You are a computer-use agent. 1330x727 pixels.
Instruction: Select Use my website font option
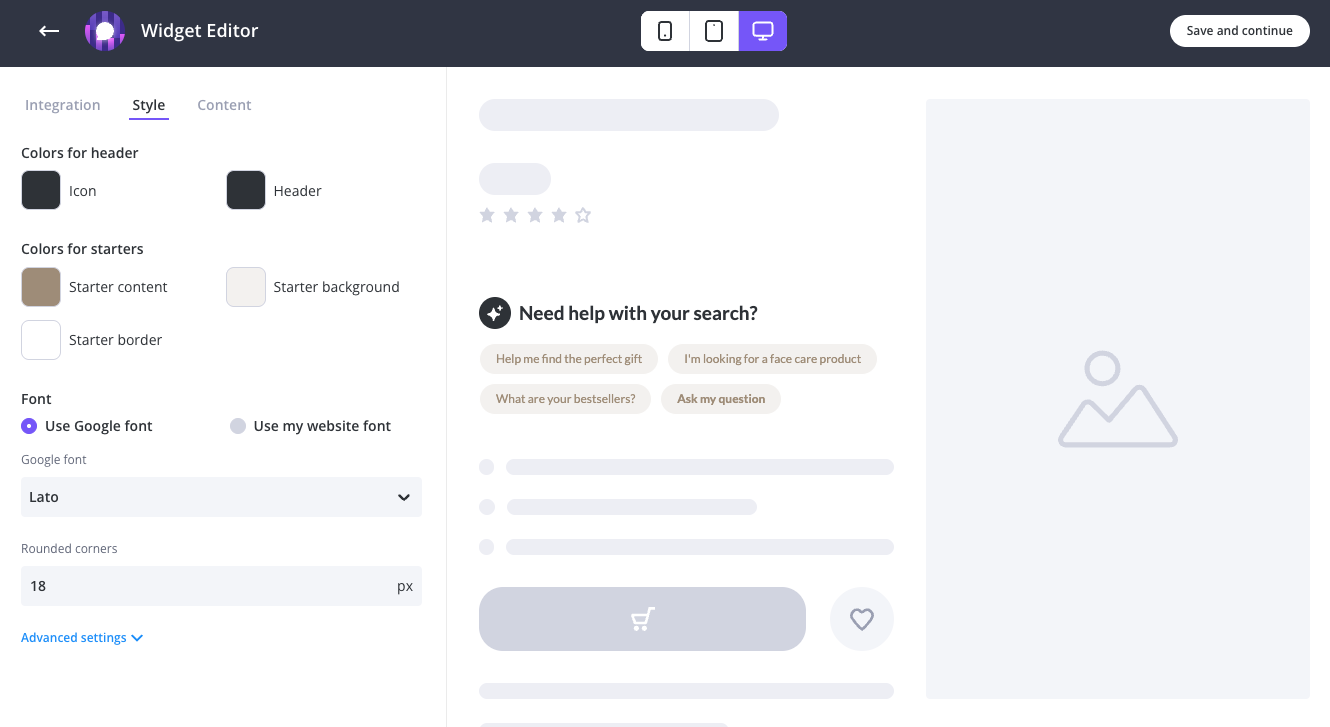[x=238, y=426]
